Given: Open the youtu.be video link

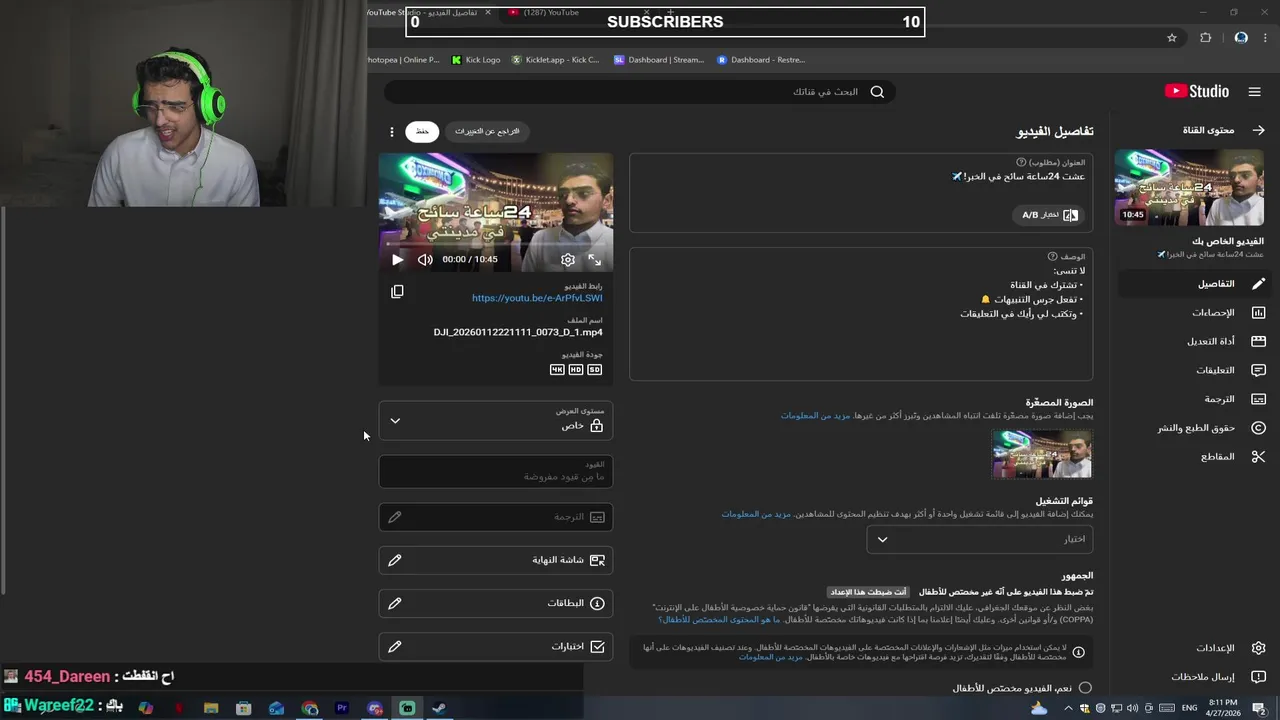Looking at the screenshot, I should click(x=537, y=298).
